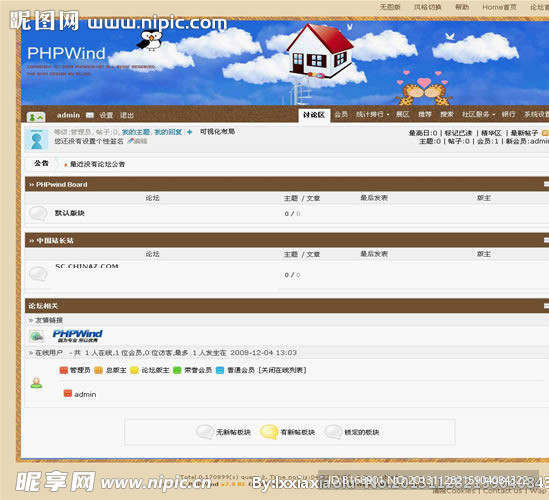This screenshot has width=549, height=500.
Task: Click the 默认版块 forum bubble icon
Action: pos(38,213)
